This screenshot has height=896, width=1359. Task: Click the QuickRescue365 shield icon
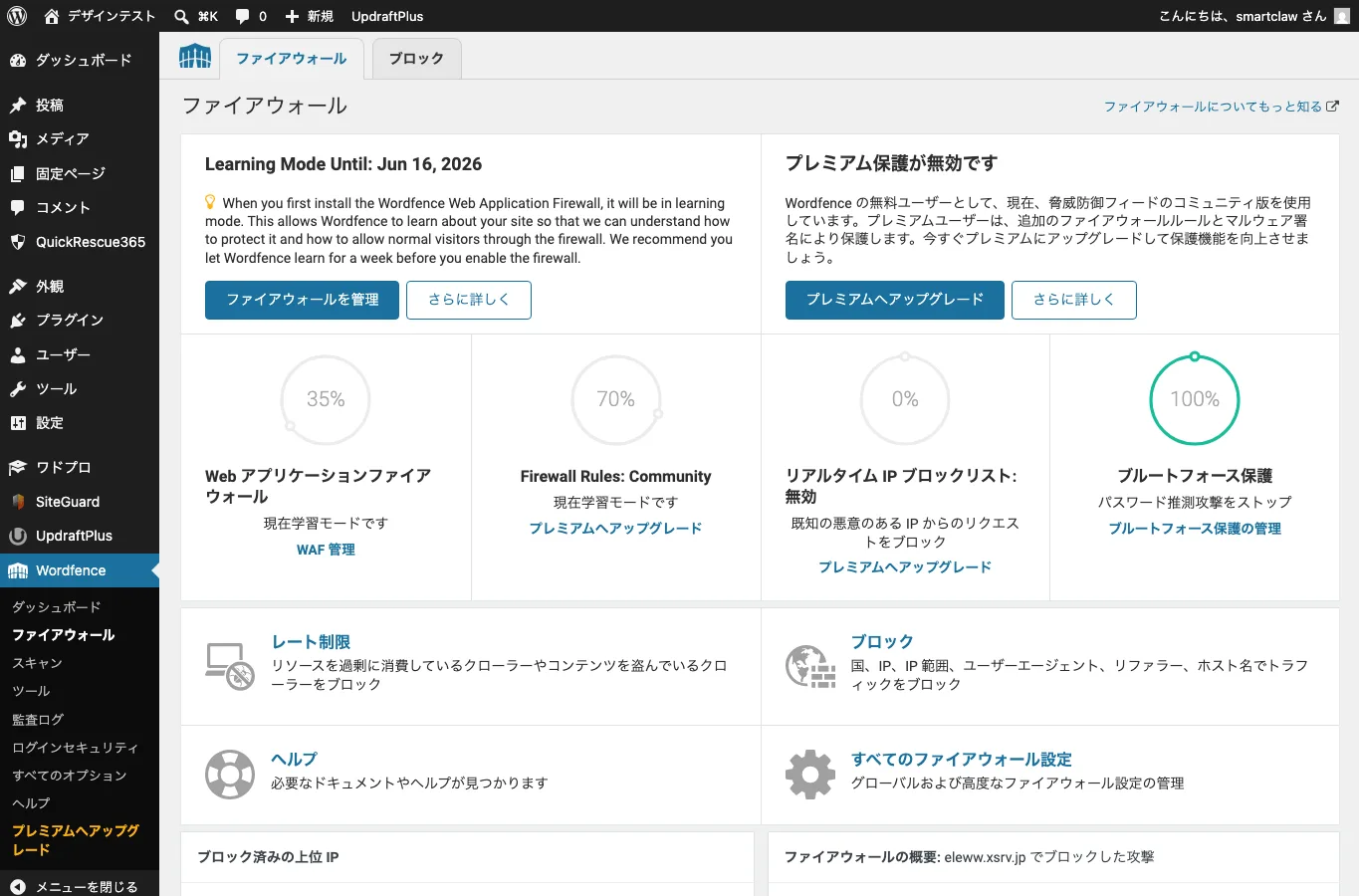click(18, 242)
